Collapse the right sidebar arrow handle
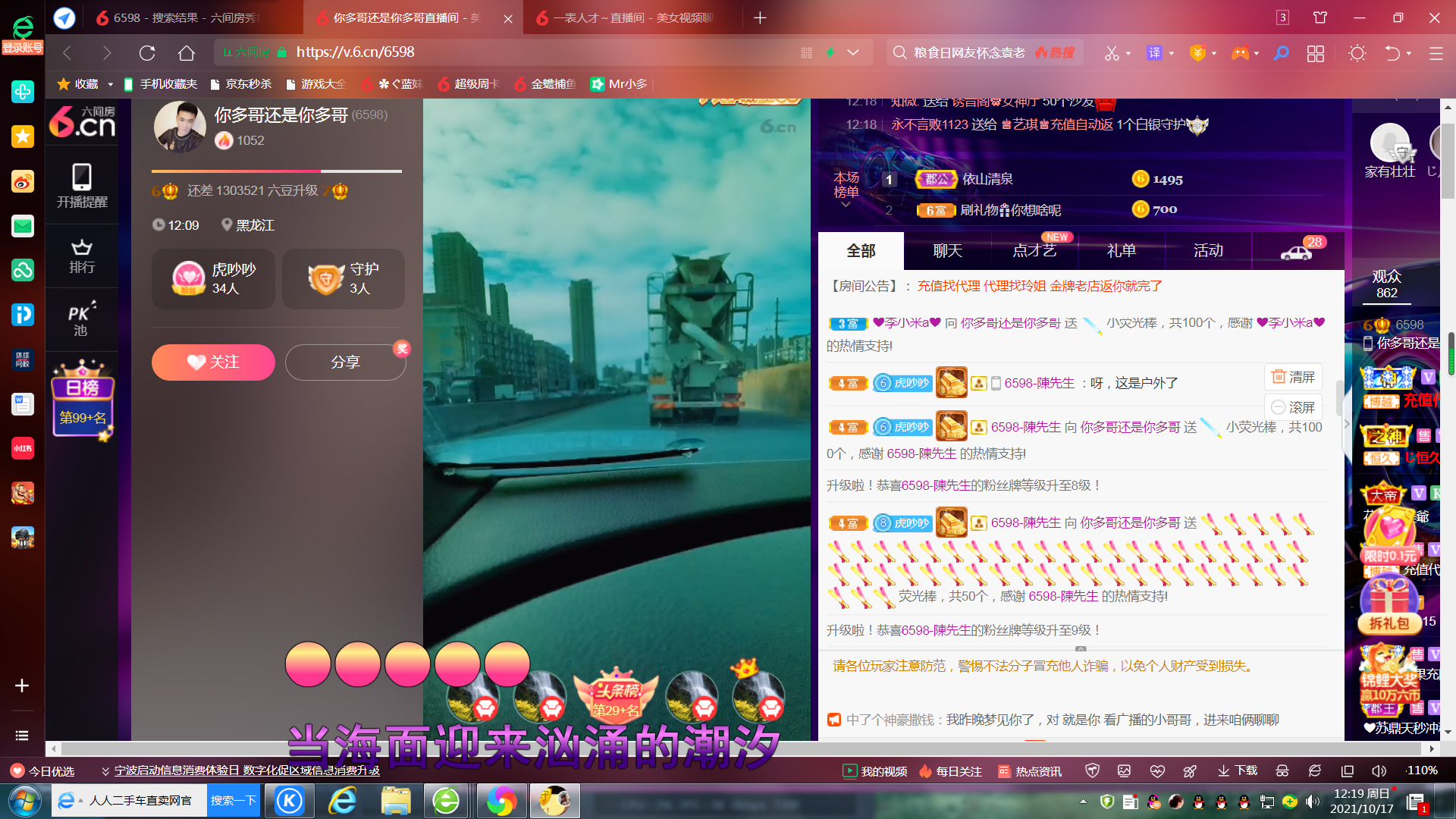1456x819 pixels. tap(1347, 425)
